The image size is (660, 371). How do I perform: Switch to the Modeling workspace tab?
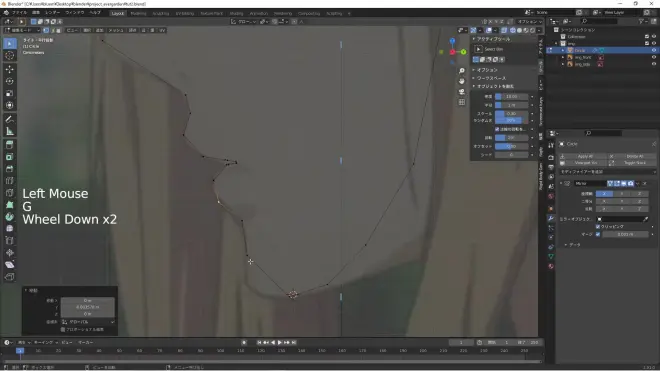click(x=138, y=13)
